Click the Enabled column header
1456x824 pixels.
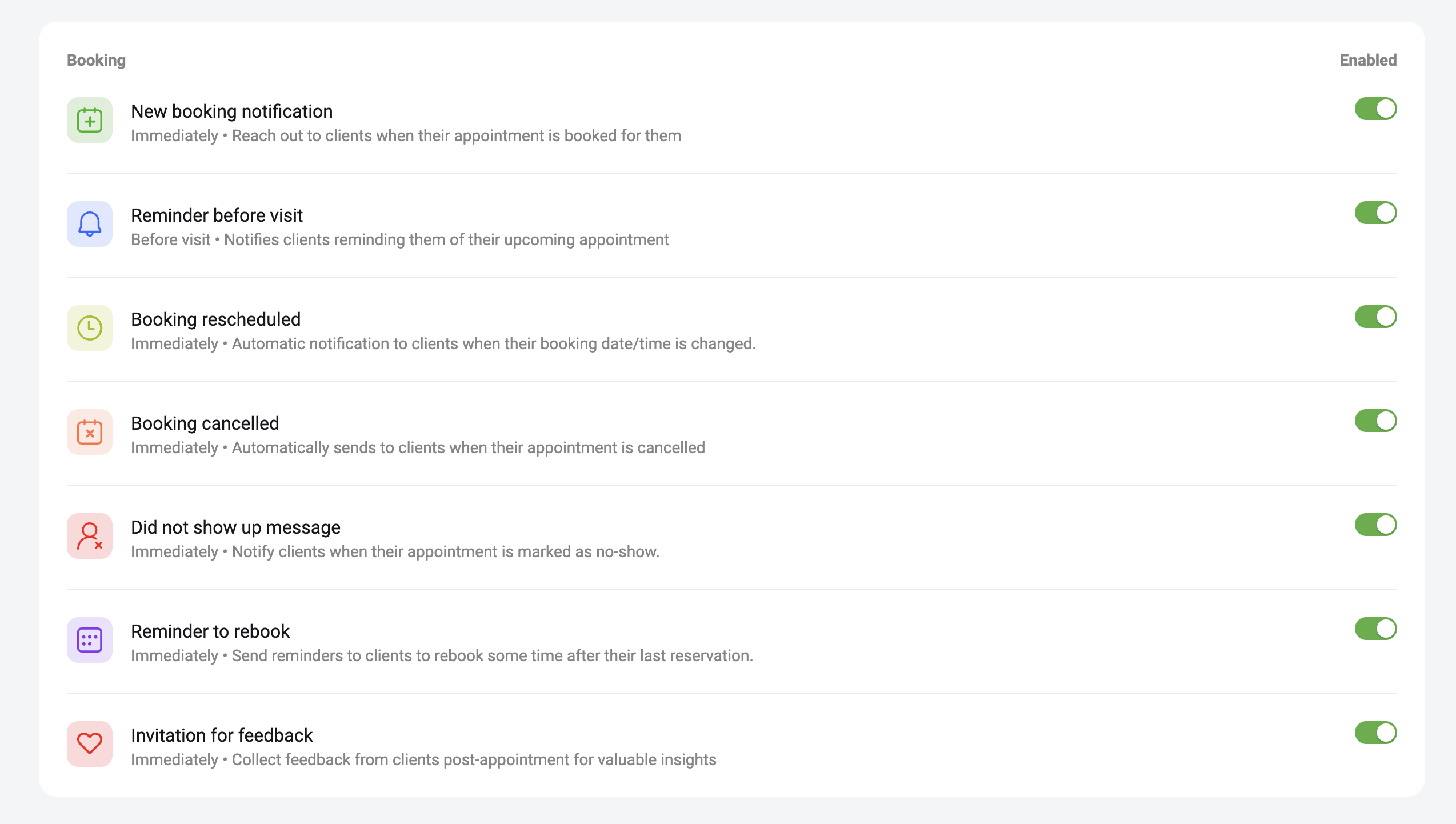point(1368,60)
